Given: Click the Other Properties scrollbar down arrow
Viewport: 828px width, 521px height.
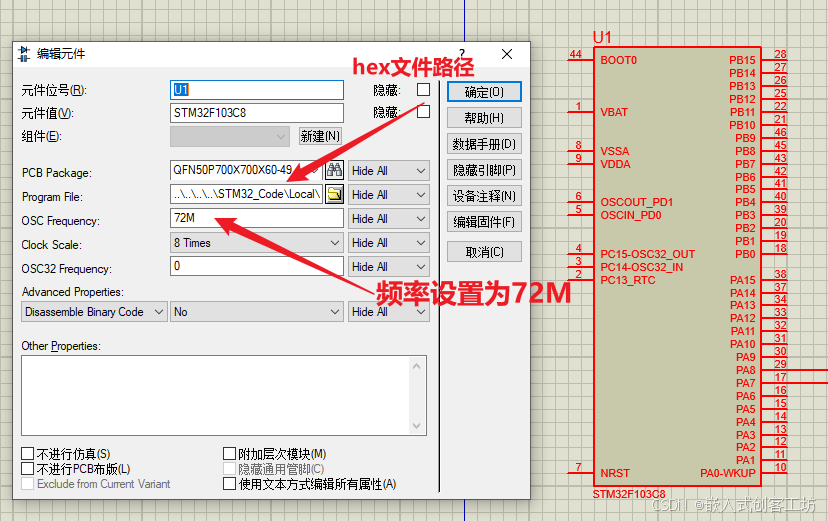Looking at the screenshot, I should (x=417, y=425).
